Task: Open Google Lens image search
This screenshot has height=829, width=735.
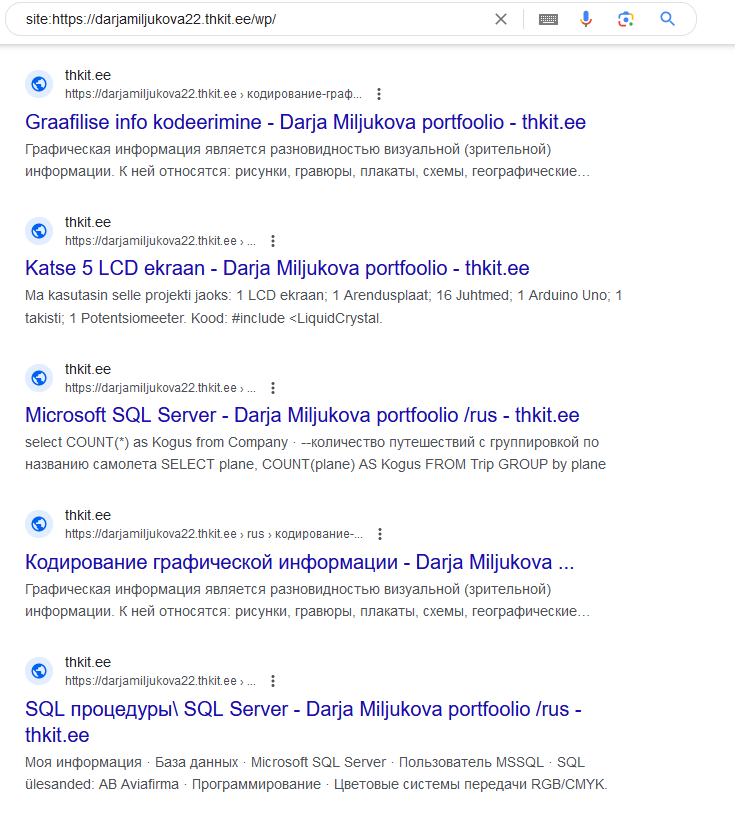Action: point(626,20)
